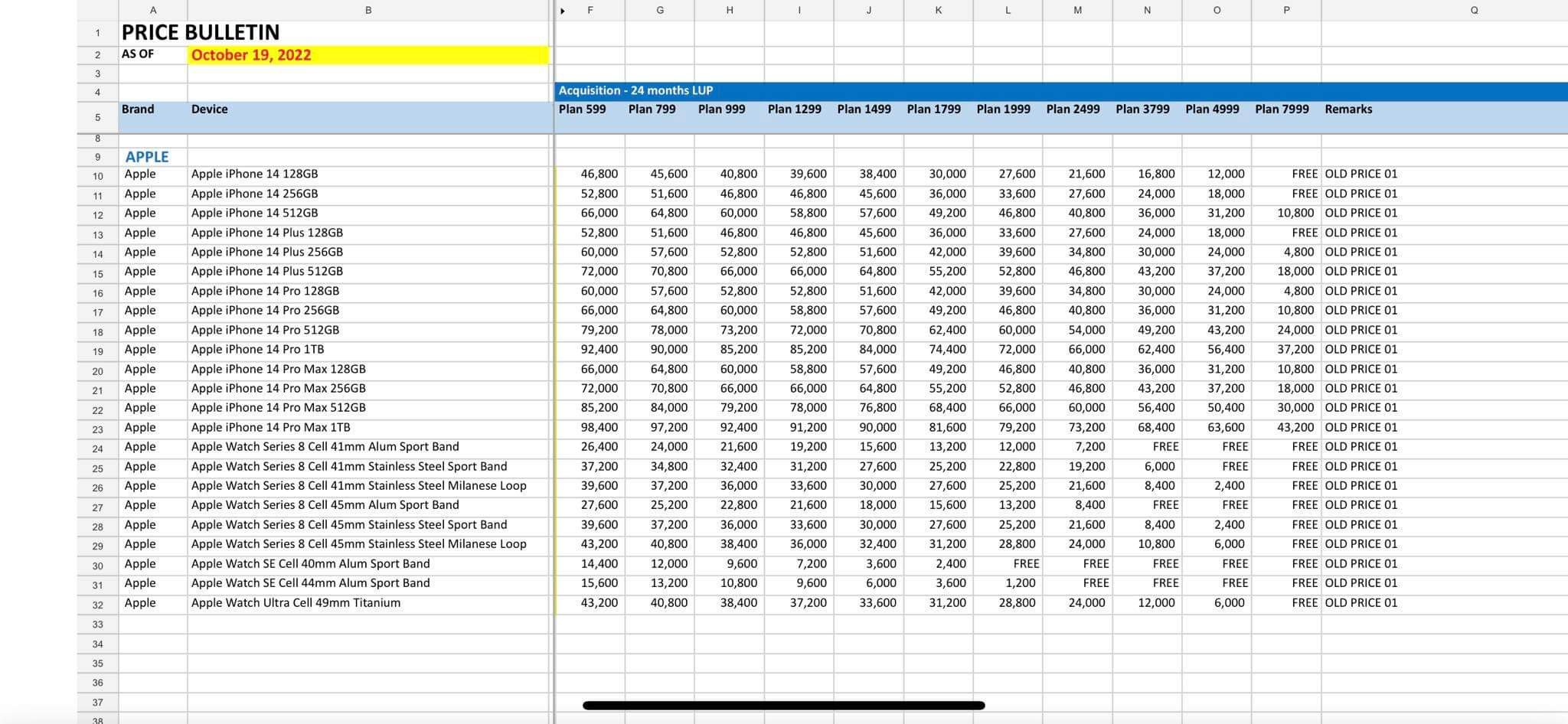Viewport: 1568px width, 724px height.
Task: Select column A header
Action: tap(153, 10)
